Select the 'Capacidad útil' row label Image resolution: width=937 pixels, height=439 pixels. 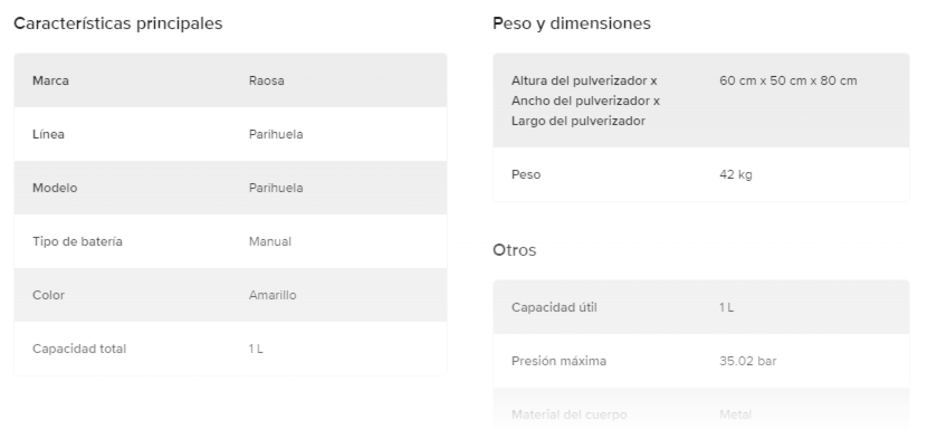point(554,307)
